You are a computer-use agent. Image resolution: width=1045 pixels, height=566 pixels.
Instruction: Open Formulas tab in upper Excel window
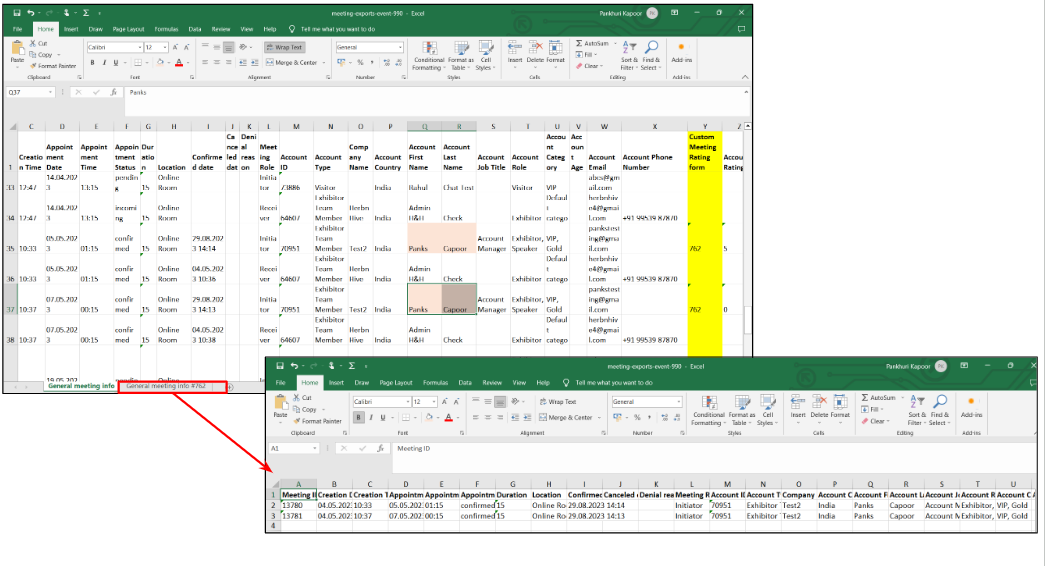pyautogui.click(x=166, y=29)
